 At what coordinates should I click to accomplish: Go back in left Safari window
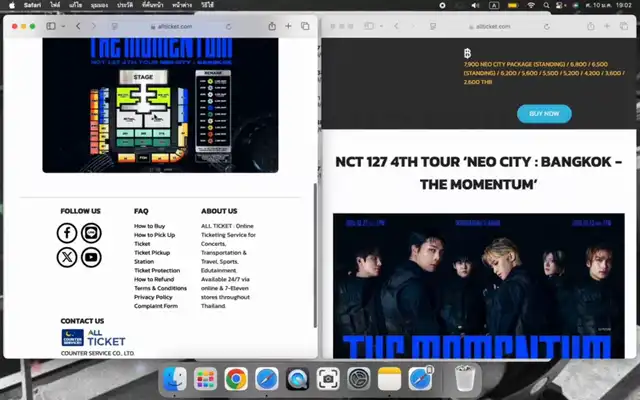(x=78, y=26)
